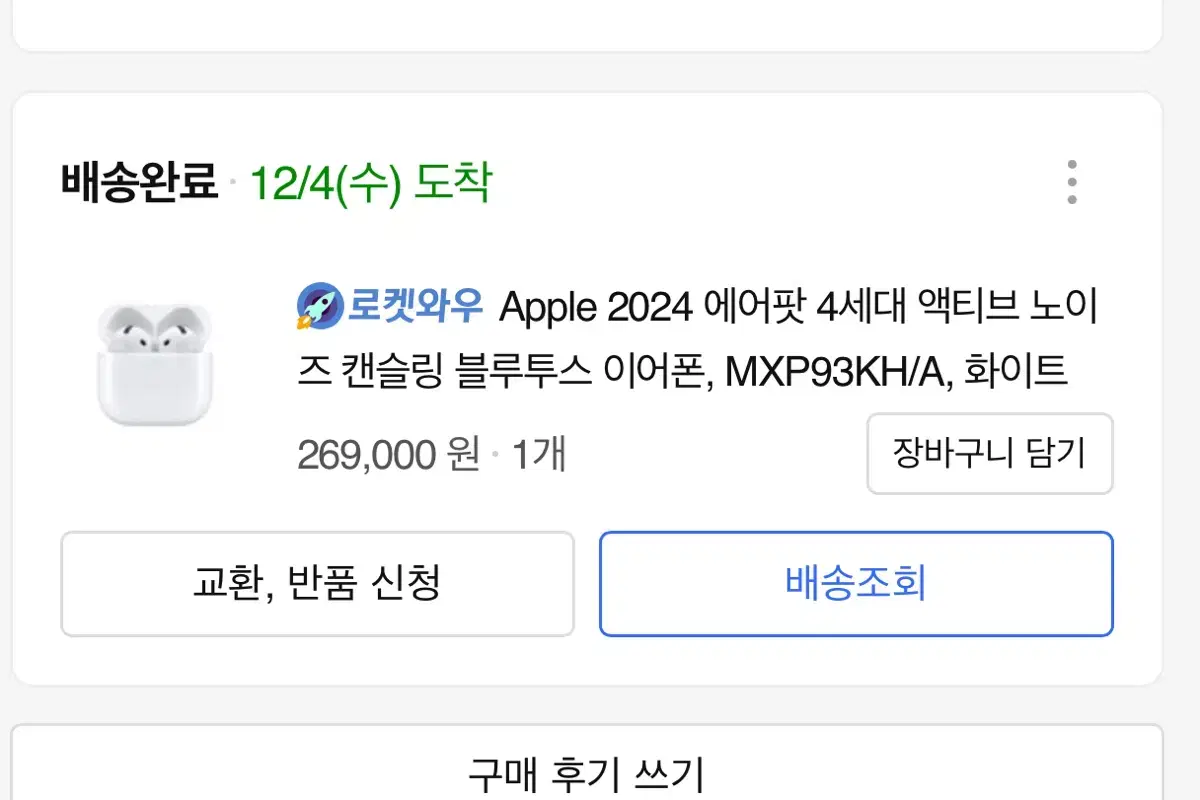Select the 12/4(수) 도착 arrival date text
Image resolution: width=1200 pixels, height=800 pixels.
369,183
